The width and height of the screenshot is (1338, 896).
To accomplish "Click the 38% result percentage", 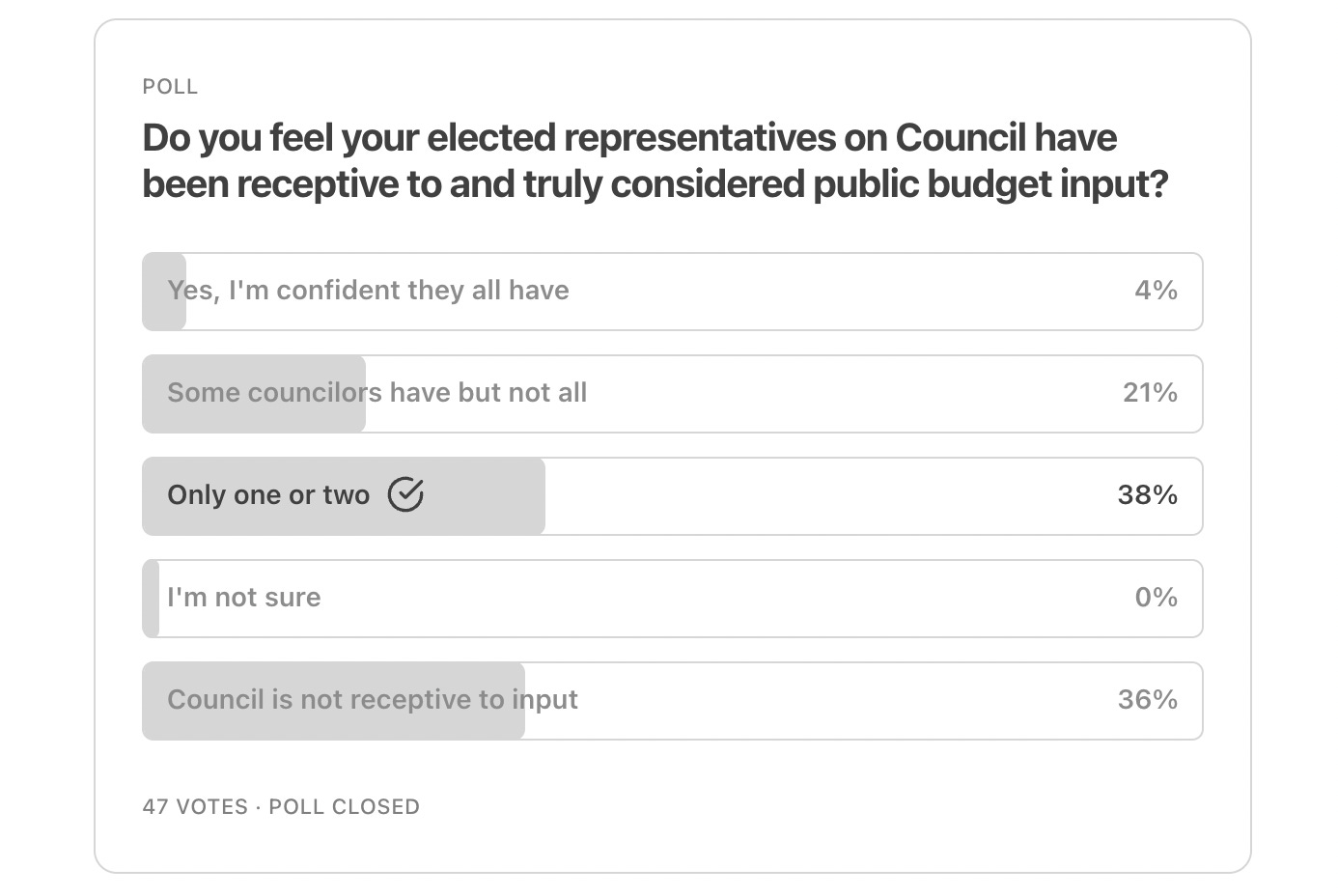I will [x=1148, y=495].
